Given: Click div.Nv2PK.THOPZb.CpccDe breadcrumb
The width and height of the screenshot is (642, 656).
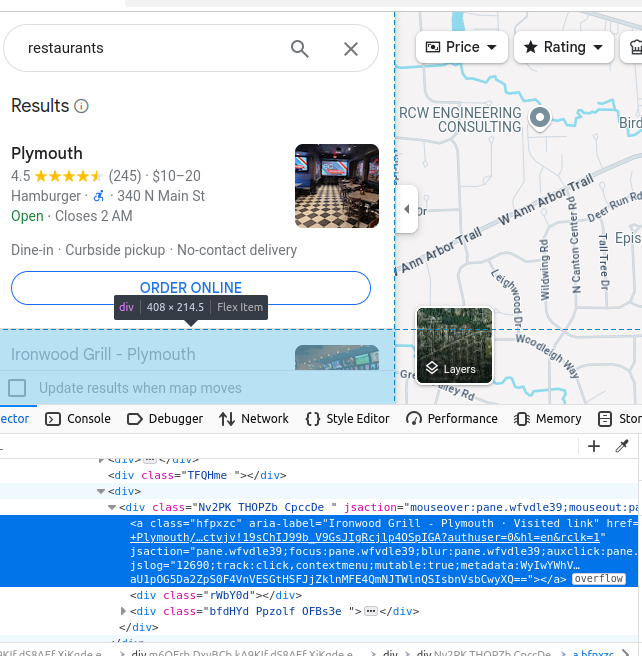Looking at the screenshot, I should click(483, 653).
